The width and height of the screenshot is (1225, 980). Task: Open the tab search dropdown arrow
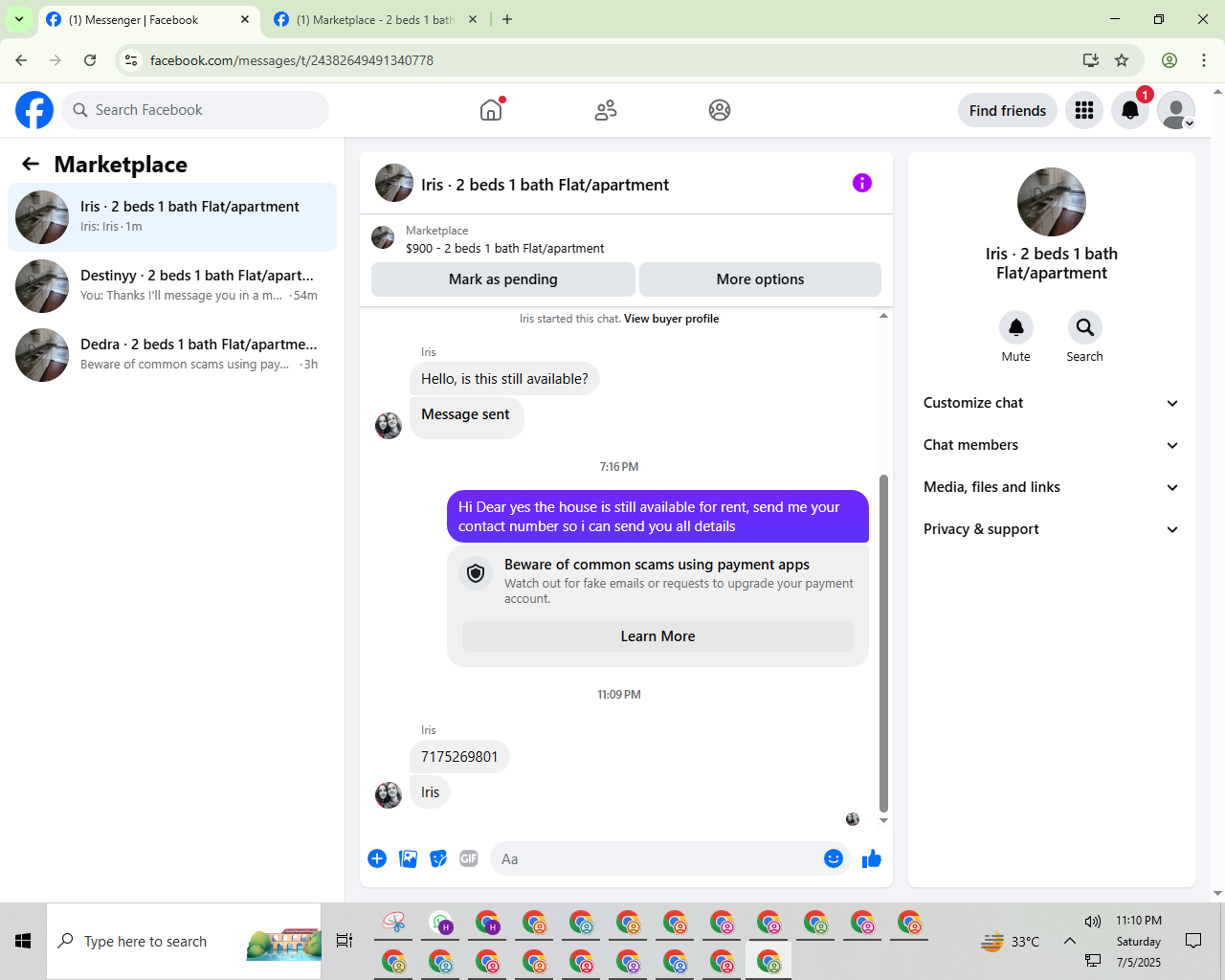coord(19,19)
